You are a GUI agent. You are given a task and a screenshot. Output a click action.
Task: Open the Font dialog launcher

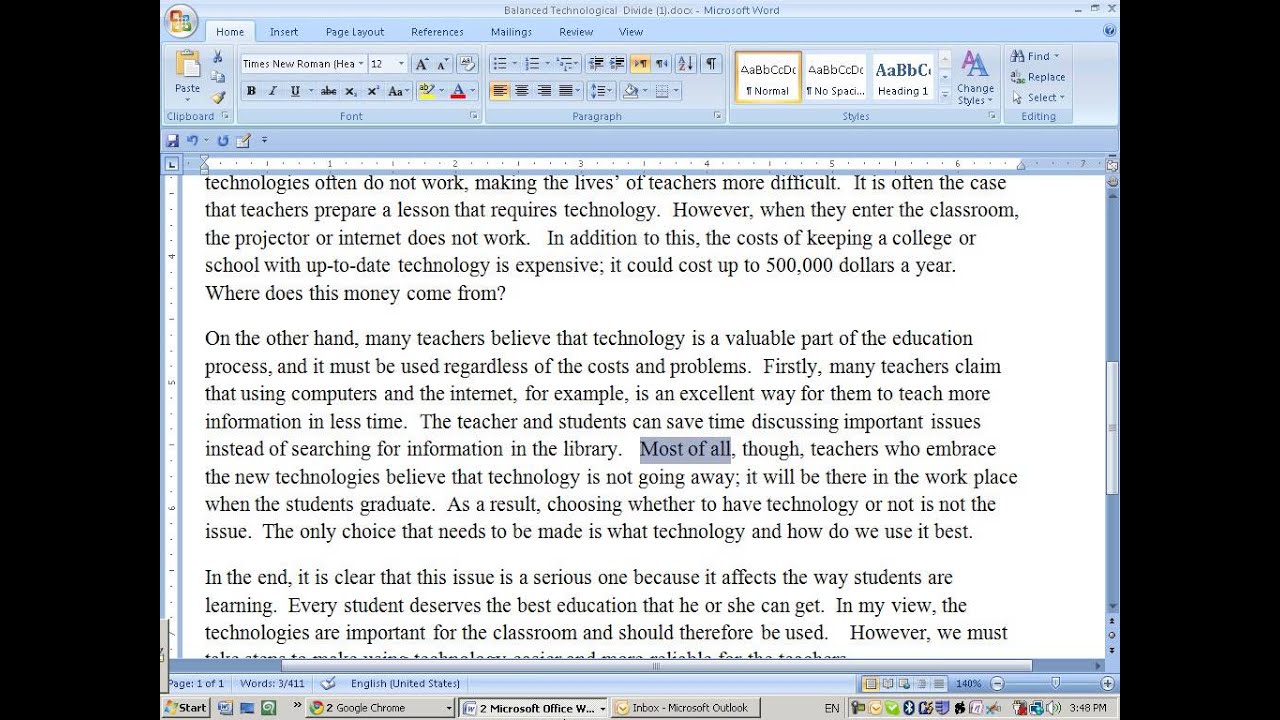473,116
